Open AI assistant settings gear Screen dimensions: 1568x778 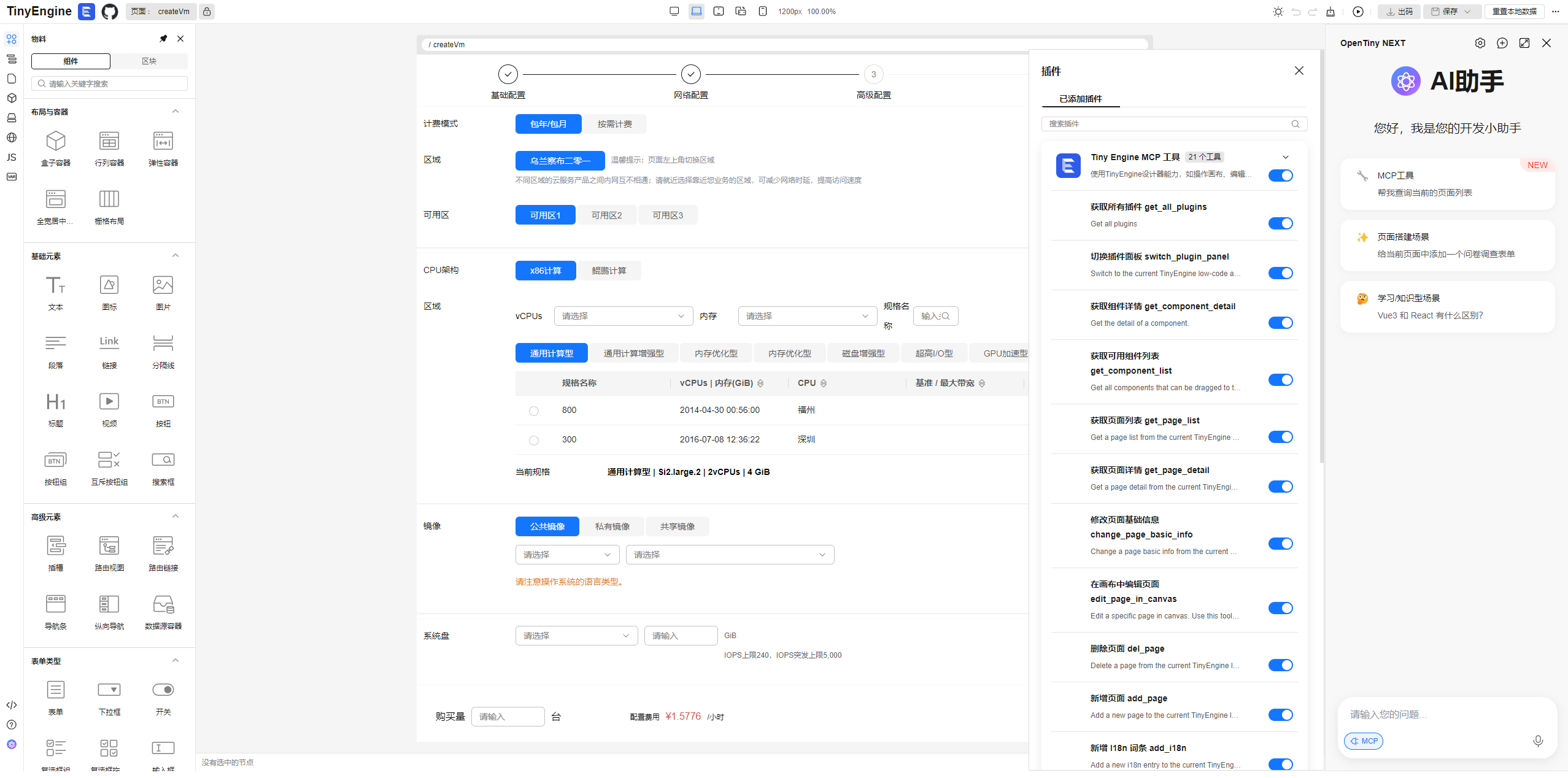click(x=1480, y=43)
